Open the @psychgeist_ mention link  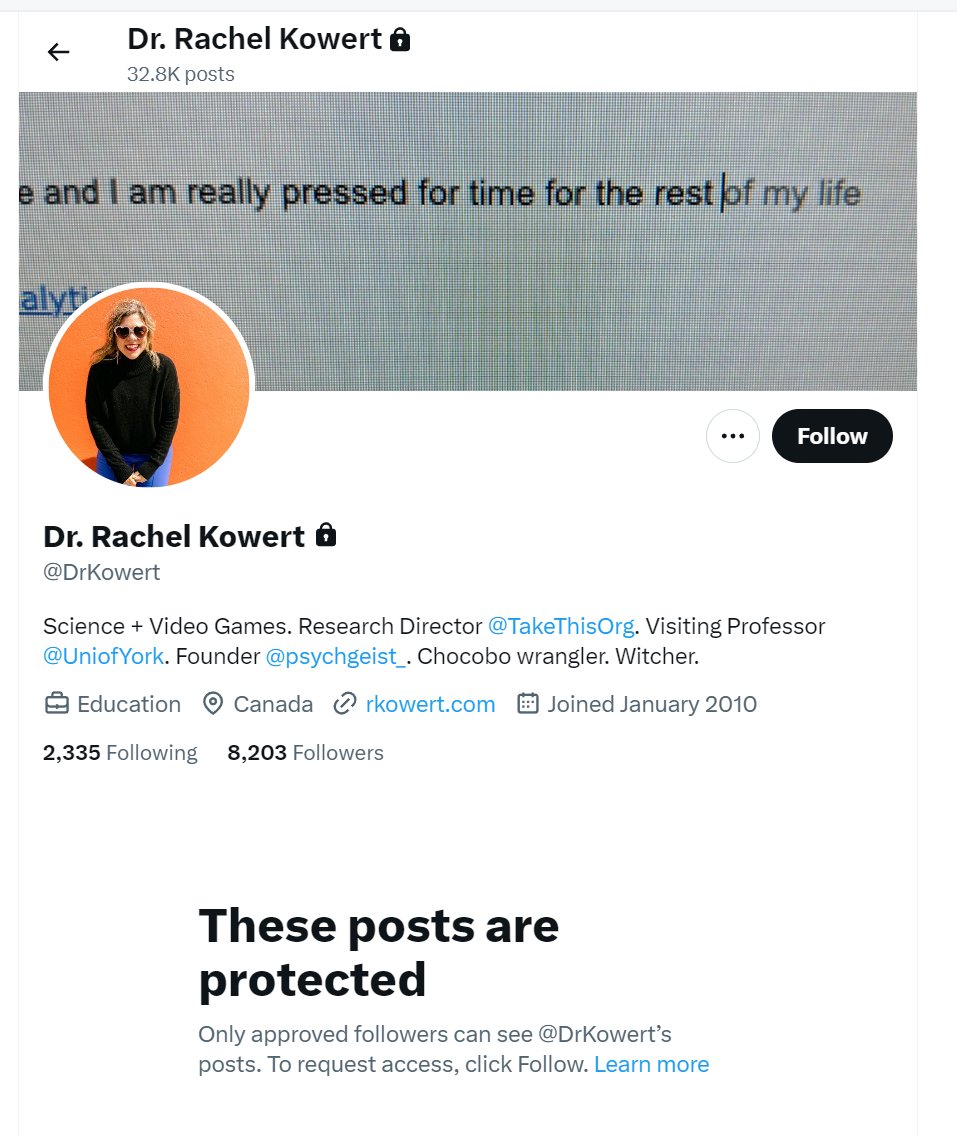[336, 656]
